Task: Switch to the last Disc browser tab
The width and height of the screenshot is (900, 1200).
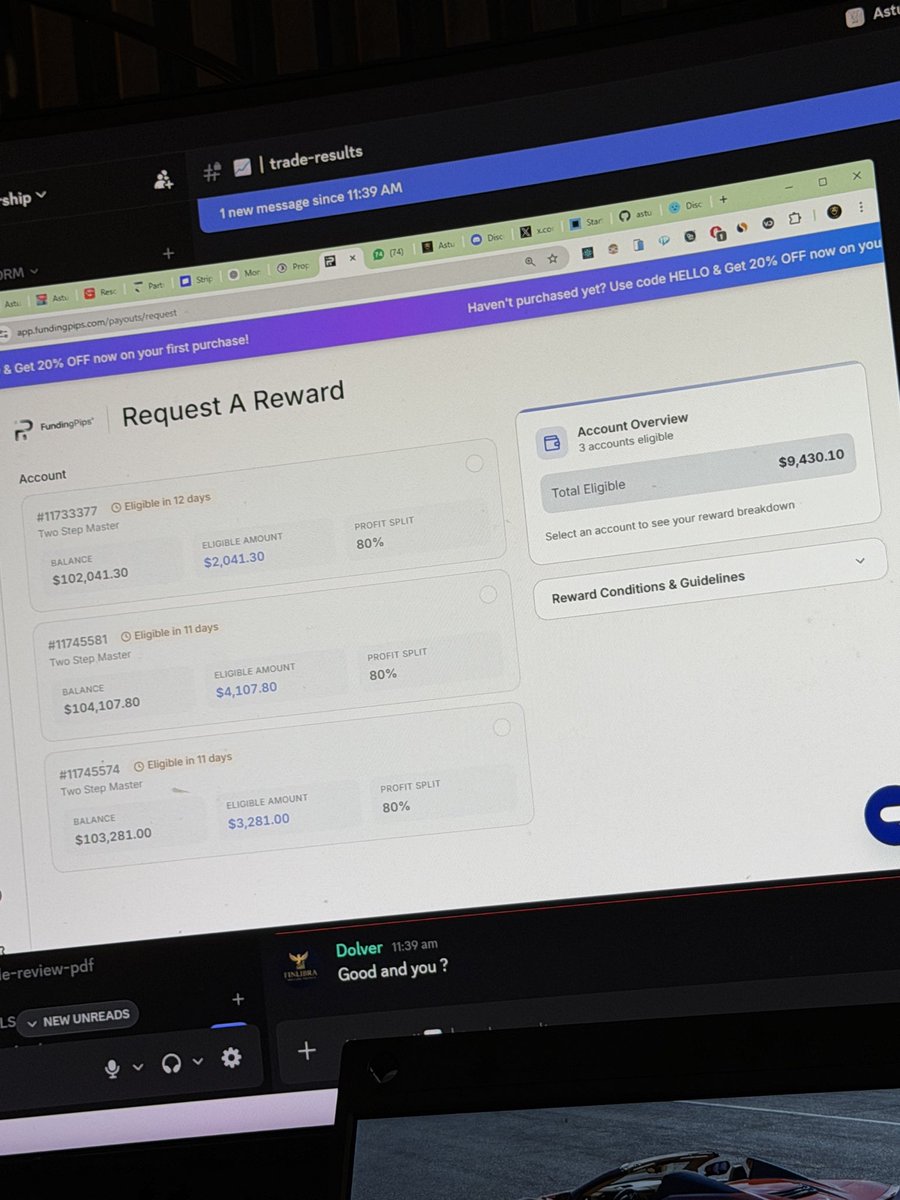Action: click(x=685, y=206)
